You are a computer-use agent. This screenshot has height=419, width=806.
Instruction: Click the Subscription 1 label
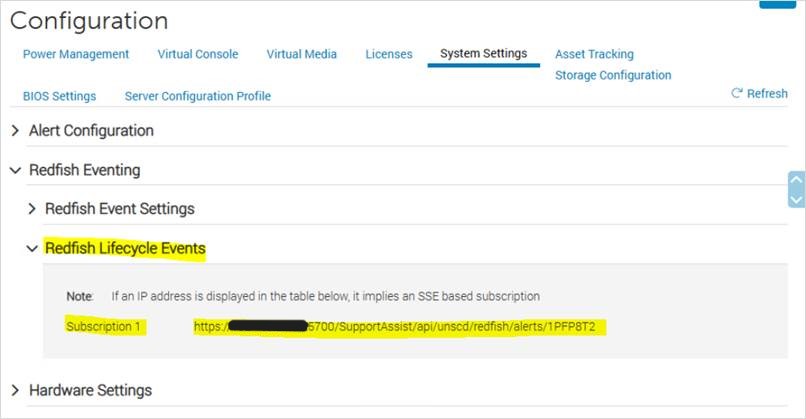point(103,327)
